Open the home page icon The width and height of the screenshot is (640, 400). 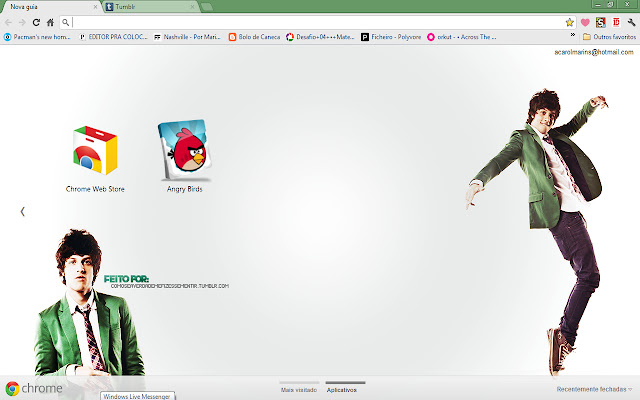pyautogui.click(x=50, y=22)
